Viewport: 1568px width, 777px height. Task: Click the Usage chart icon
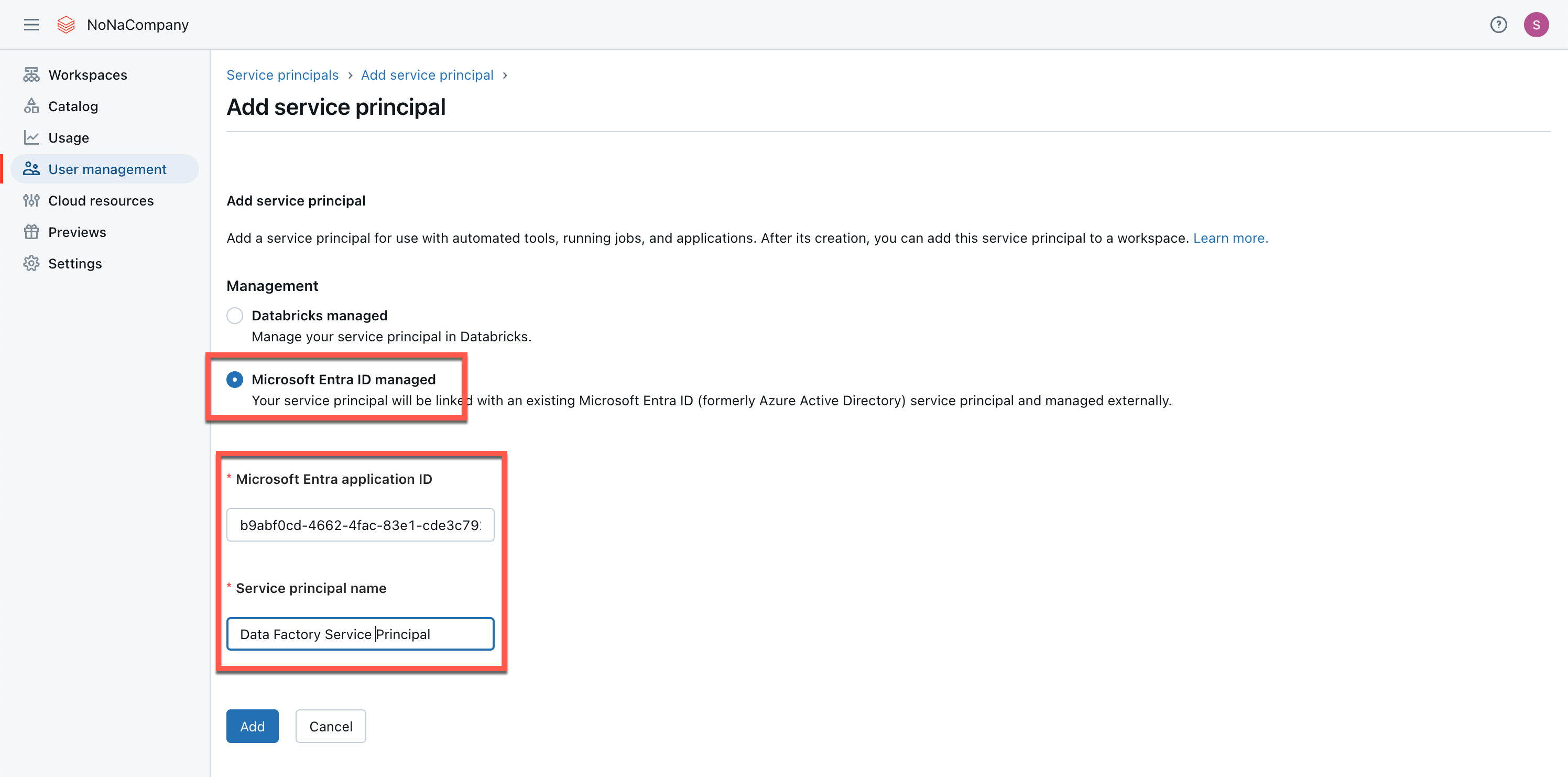click(31, 137)
